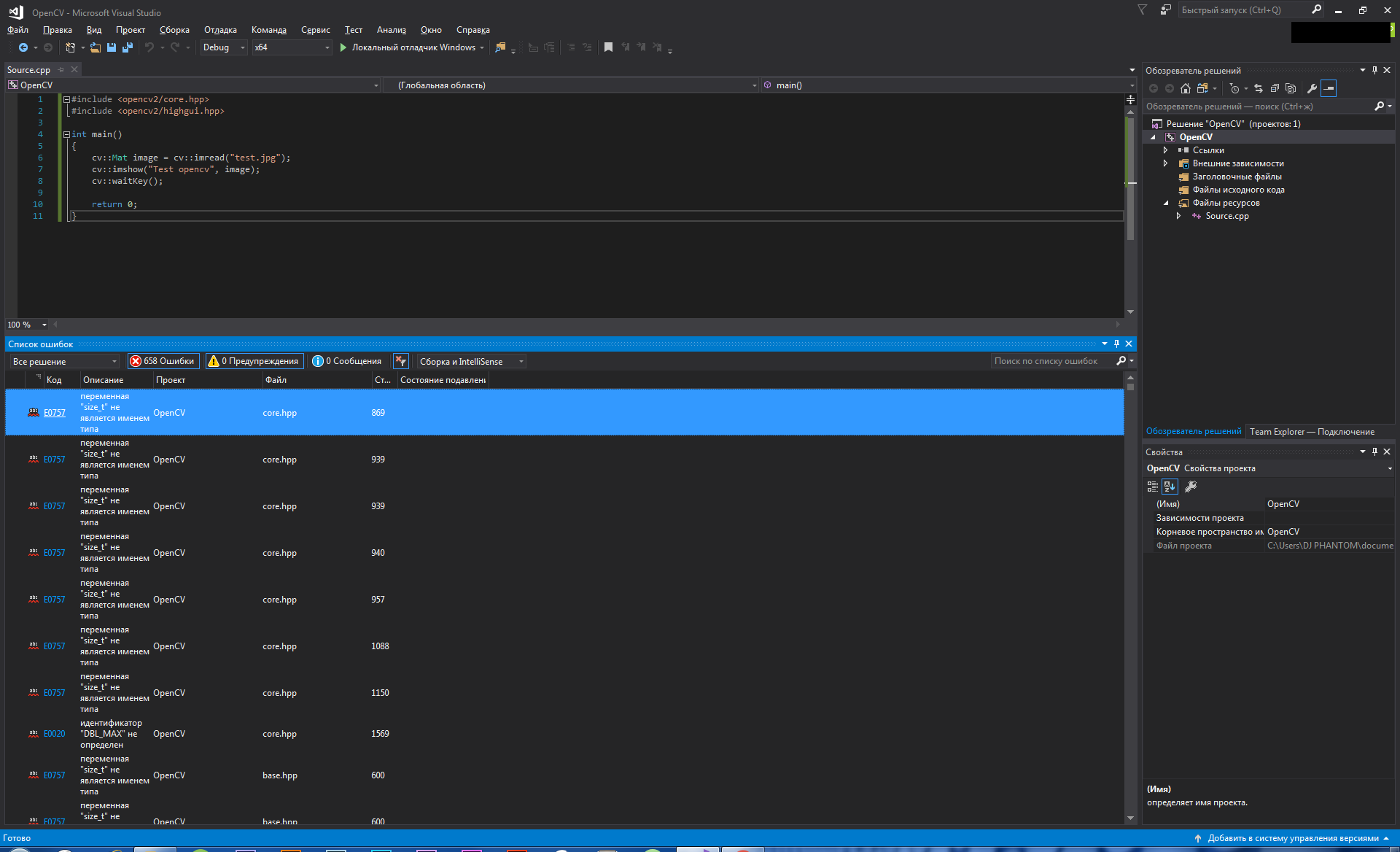Toggle bookmark on current line icon

click(x=608, y=47)
